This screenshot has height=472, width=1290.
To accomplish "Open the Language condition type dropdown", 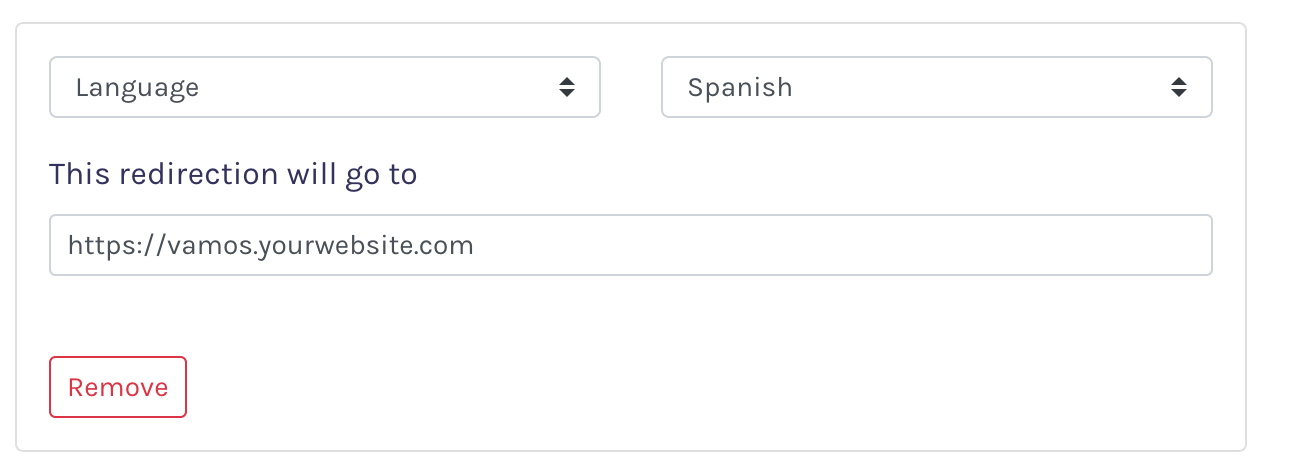I will [x=324, y=87].
